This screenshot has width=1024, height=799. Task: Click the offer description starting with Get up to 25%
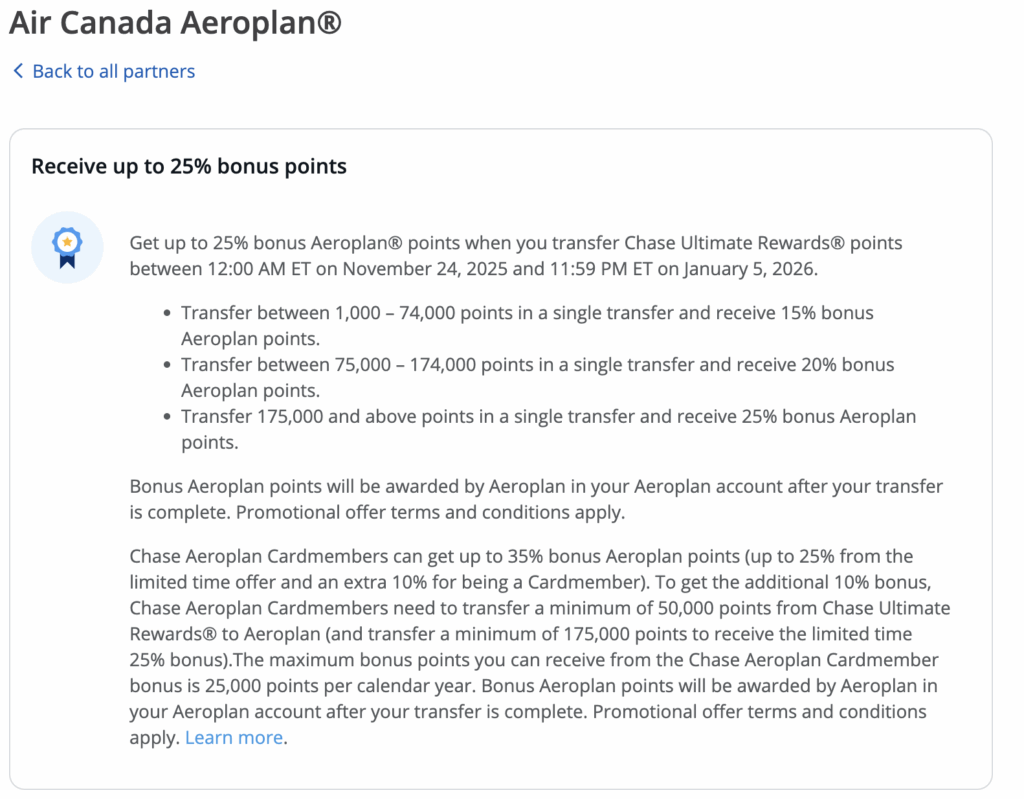pyautogui.click(x=515, y=255)
